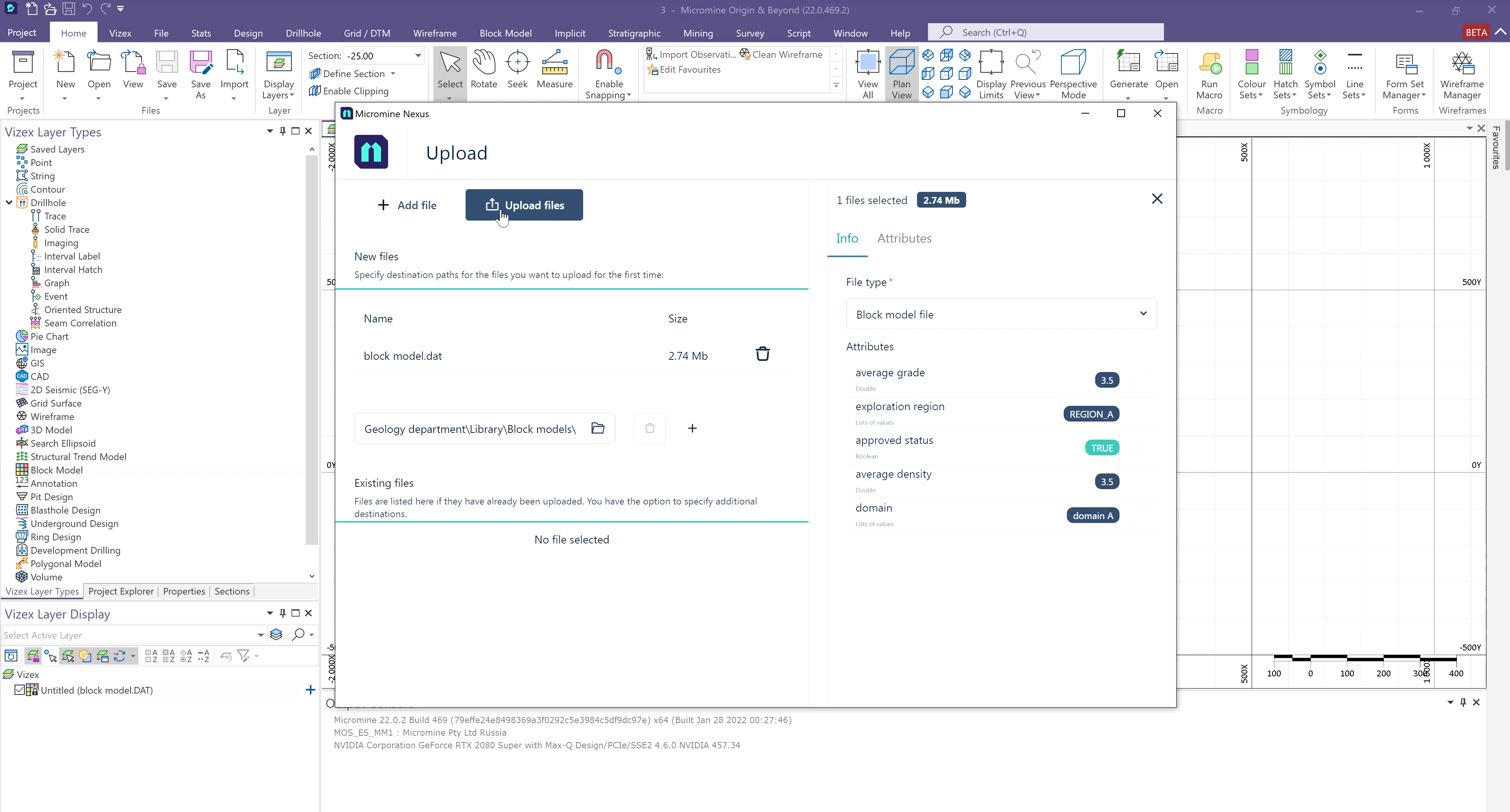Toggle checkbox for Untitled block model layer

click(x=19, y=689)
